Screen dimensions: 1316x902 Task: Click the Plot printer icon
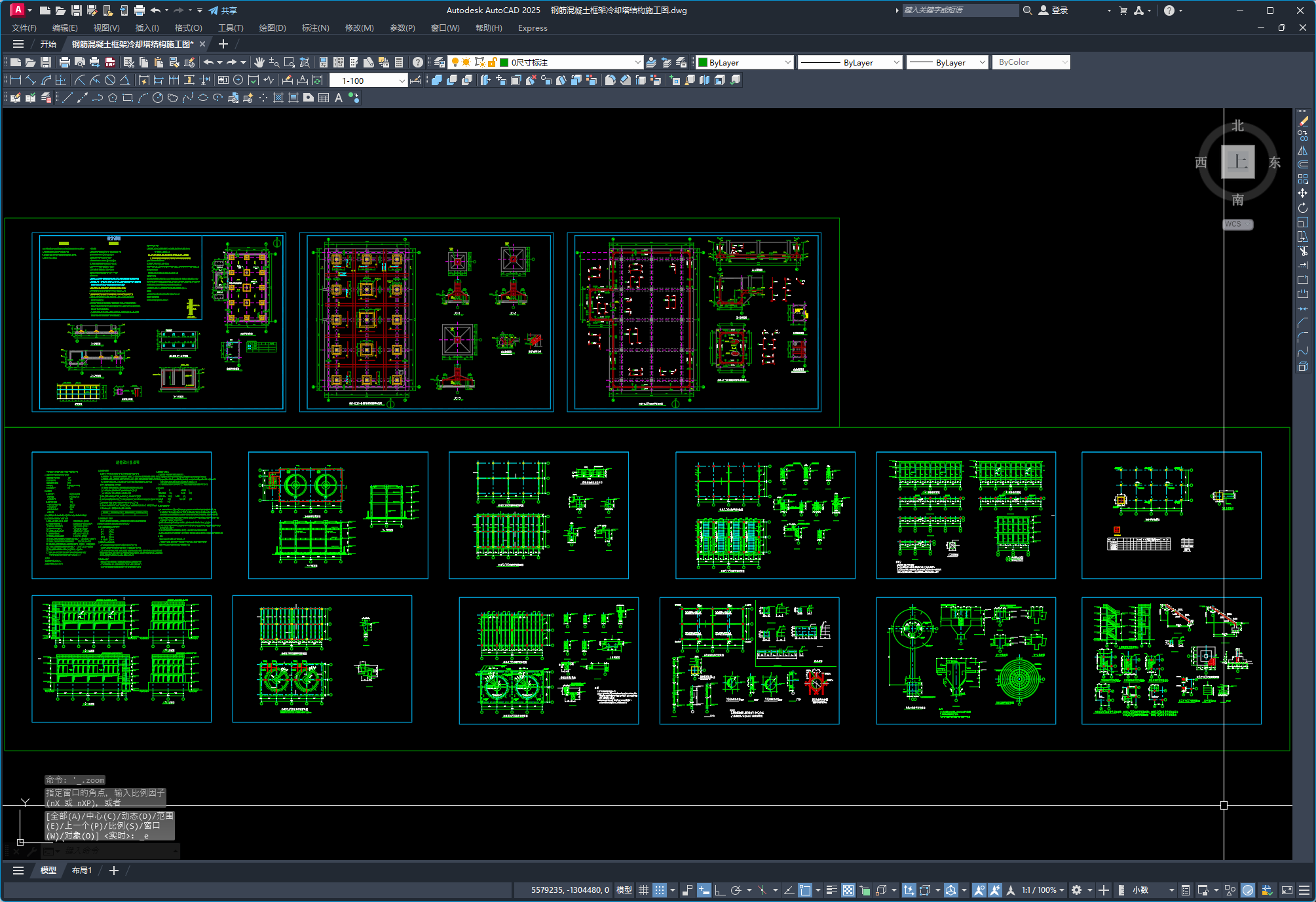tap(64, 62)
